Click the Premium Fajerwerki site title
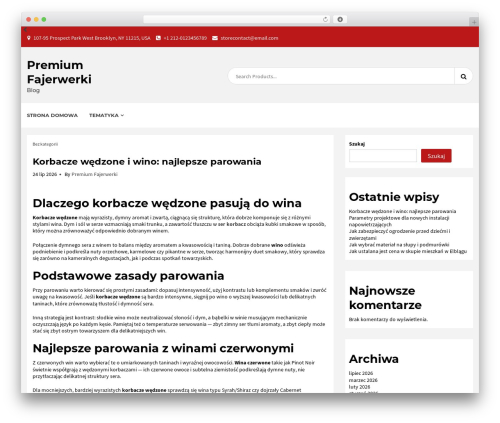 (x=59, y=72)
